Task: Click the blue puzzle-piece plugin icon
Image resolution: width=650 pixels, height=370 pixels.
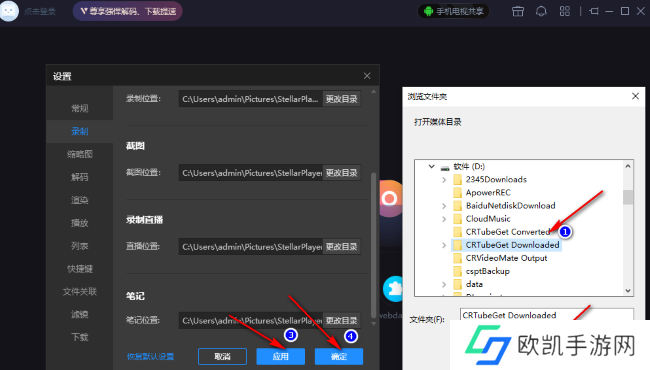Action: (393, 289)
